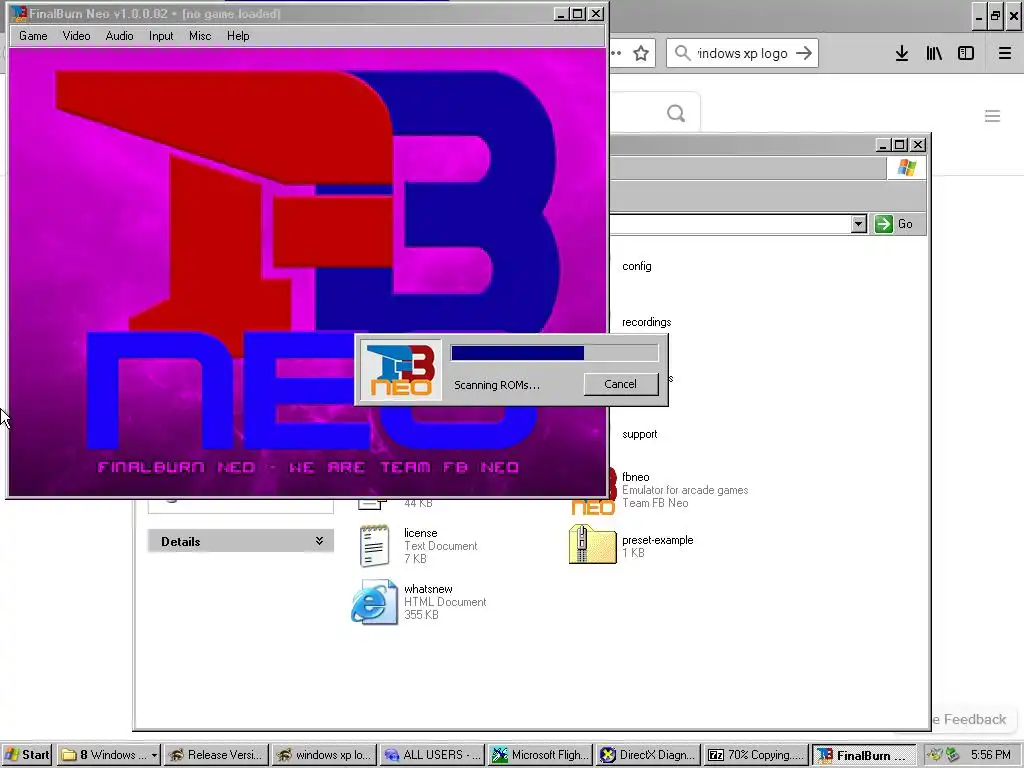Screen dimensions: 1024x768
Task: Switch to DirectX Diagnostic taskbar window
Action: point(648,755)
